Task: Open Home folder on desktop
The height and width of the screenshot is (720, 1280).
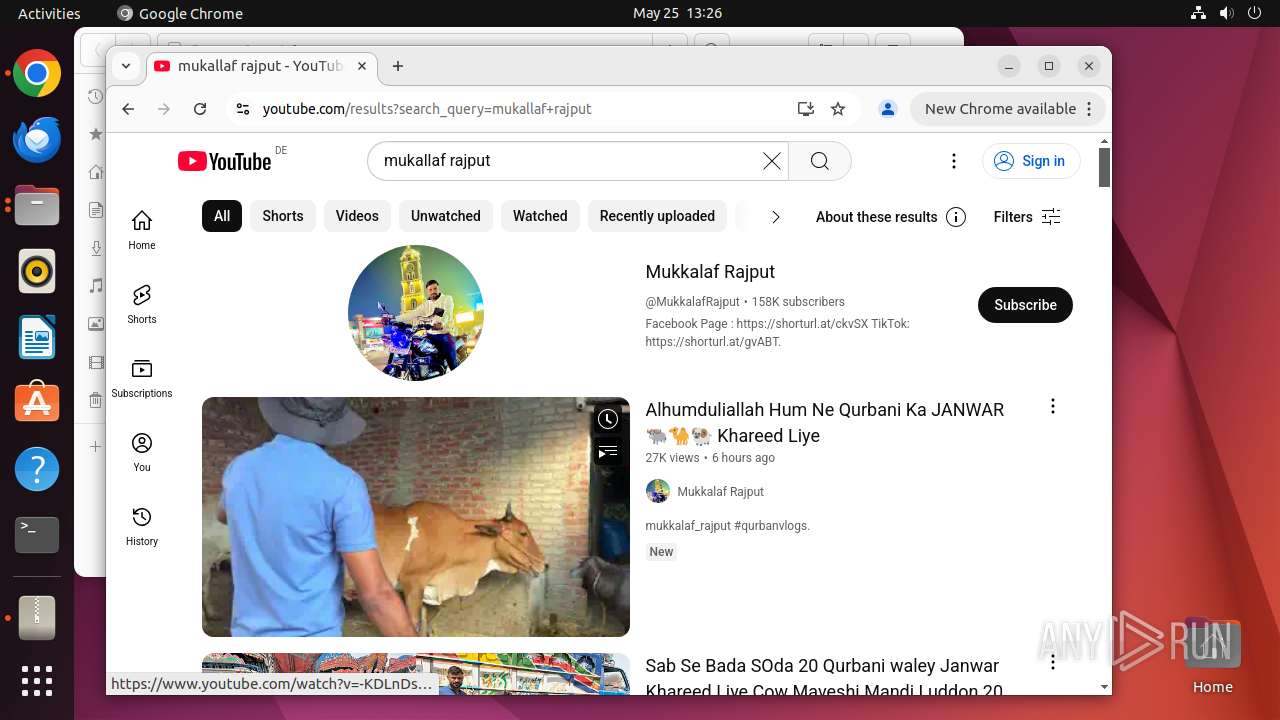Action: (x=1213, y=657)
